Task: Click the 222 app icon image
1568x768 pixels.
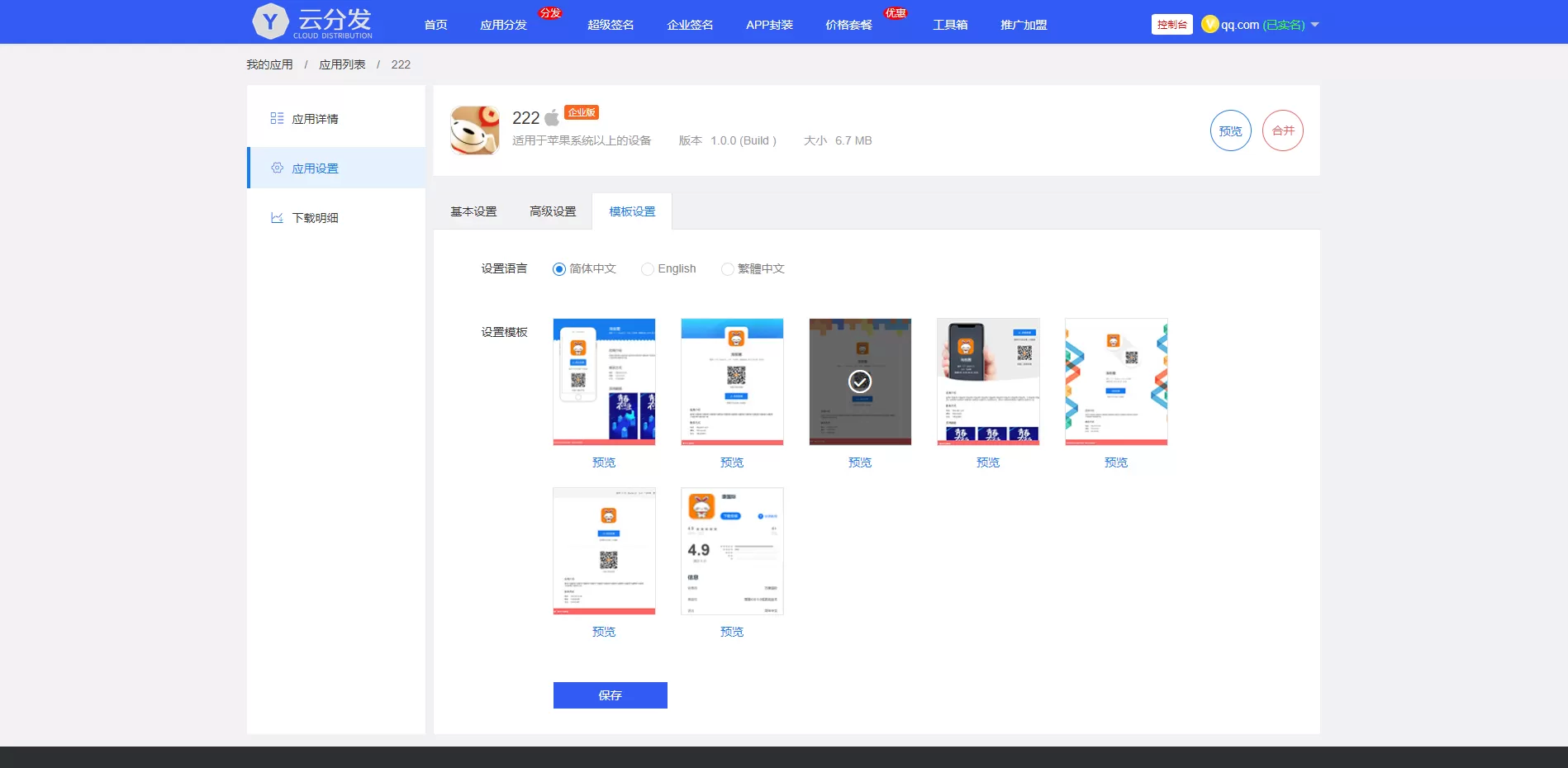Action: point(474,130)
